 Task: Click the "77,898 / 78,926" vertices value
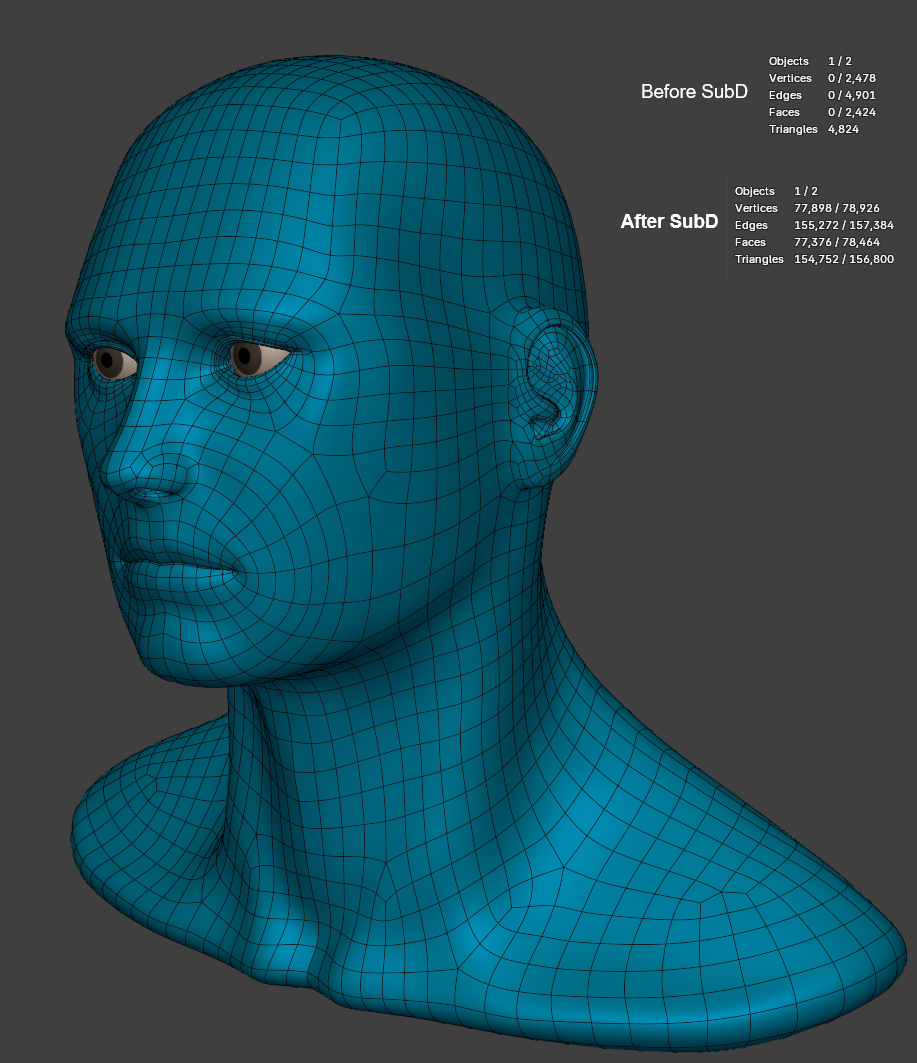coord(836,208)
